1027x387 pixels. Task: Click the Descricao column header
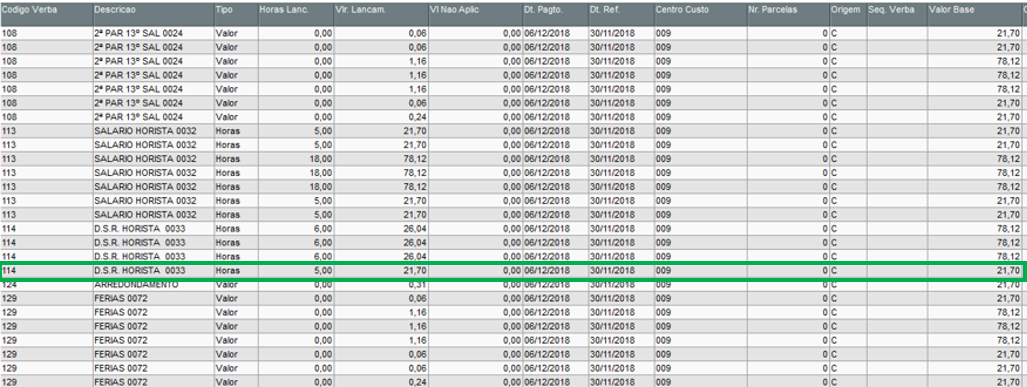point(153,14)
